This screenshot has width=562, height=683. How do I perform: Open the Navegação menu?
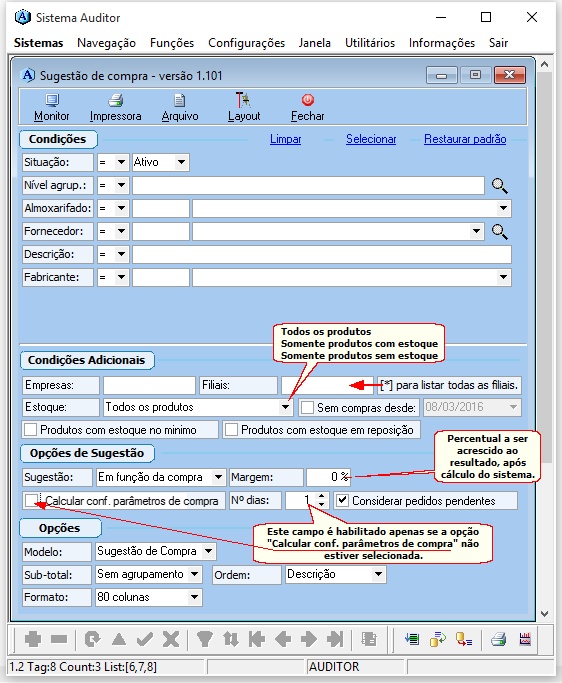pyautogui.click(x=106, y=43)
